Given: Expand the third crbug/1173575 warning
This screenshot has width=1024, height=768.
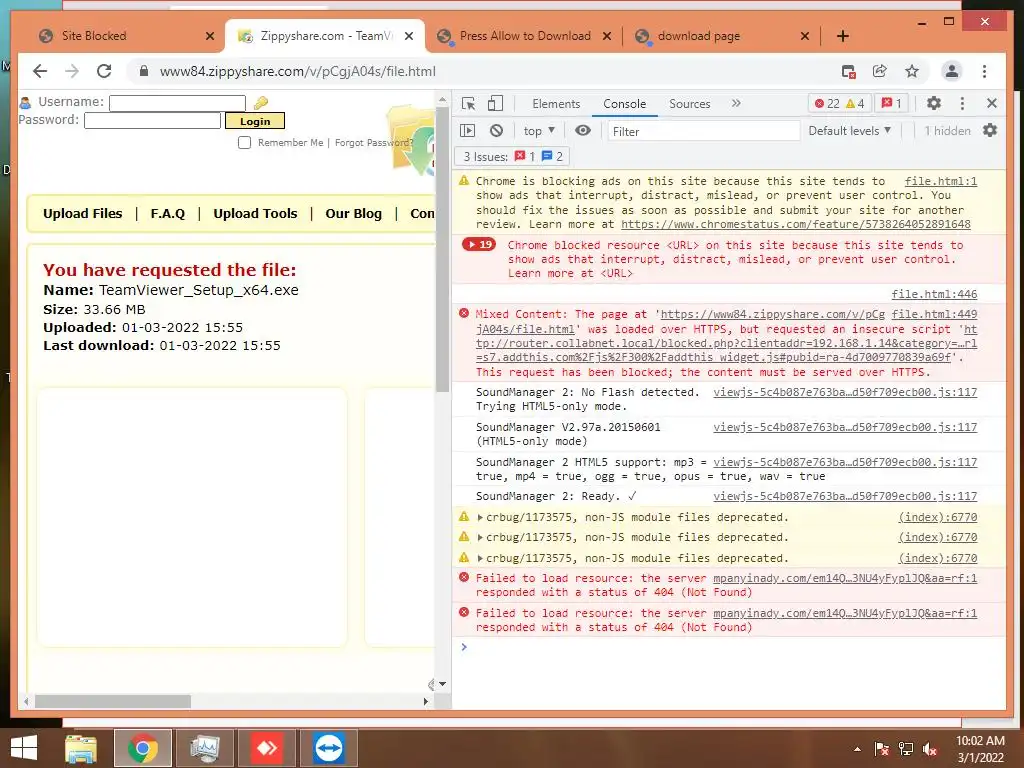Looking at the screenshot, I should pyautogui.click(x=480, y=558).
